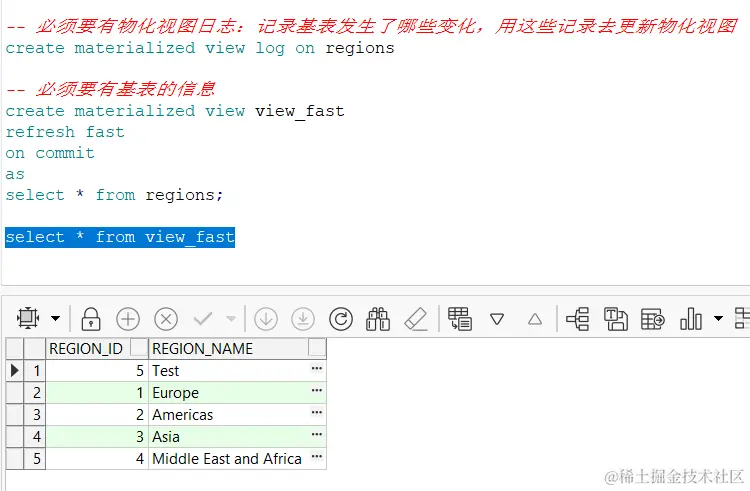This screenshot has width=750, height=491.
Task: Click the select-grid icon in results toolbar
Action: click(x=28, y=318)
